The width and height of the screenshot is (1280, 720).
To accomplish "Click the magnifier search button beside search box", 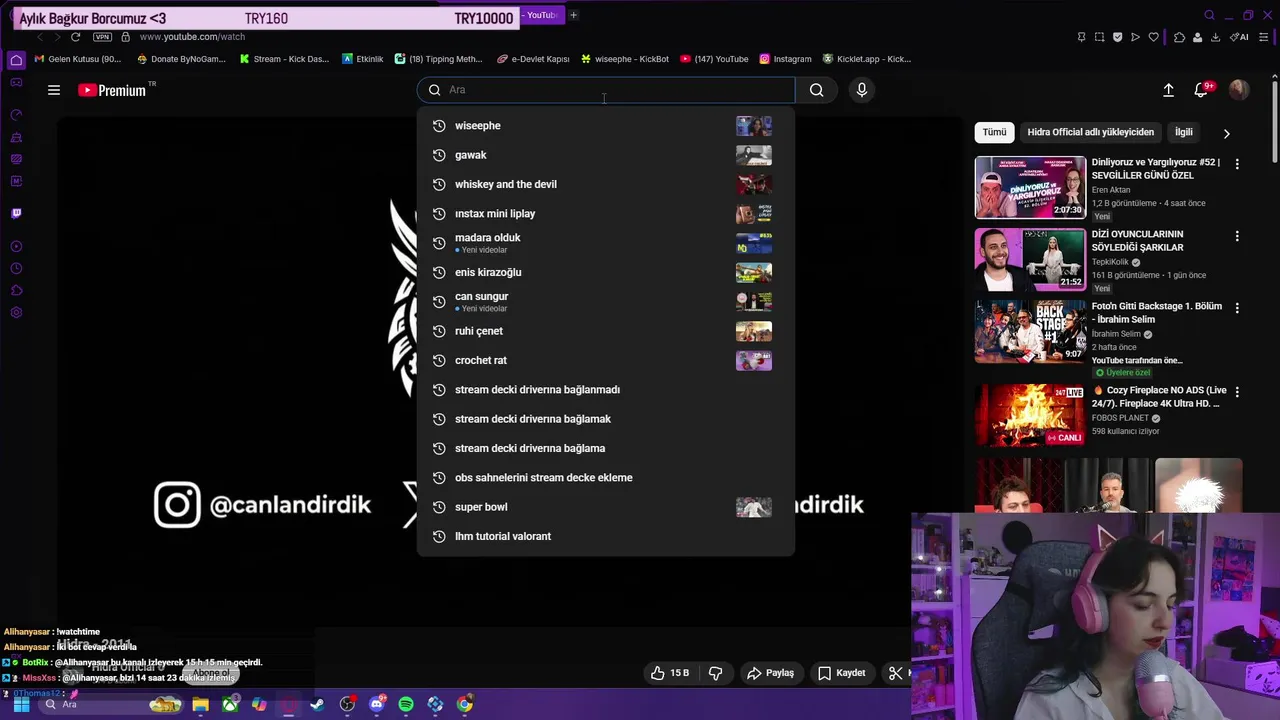I will pos(817,90).
